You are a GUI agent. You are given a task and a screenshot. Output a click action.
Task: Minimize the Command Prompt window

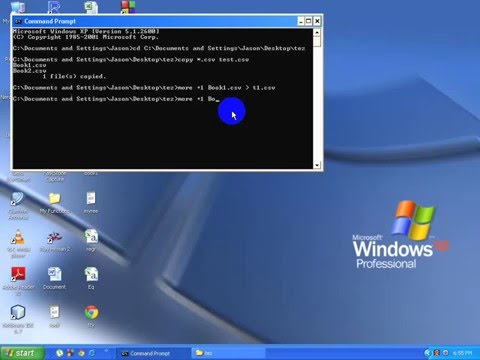point(301,21)
